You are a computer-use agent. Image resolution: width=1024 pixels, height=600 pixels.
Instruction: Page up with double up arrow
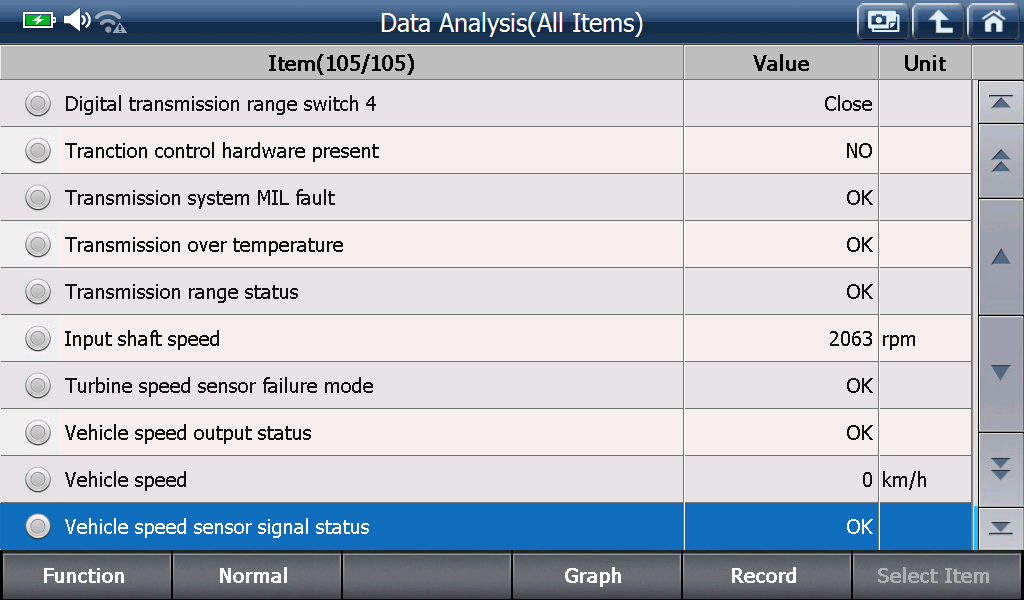pos(1000,161)
